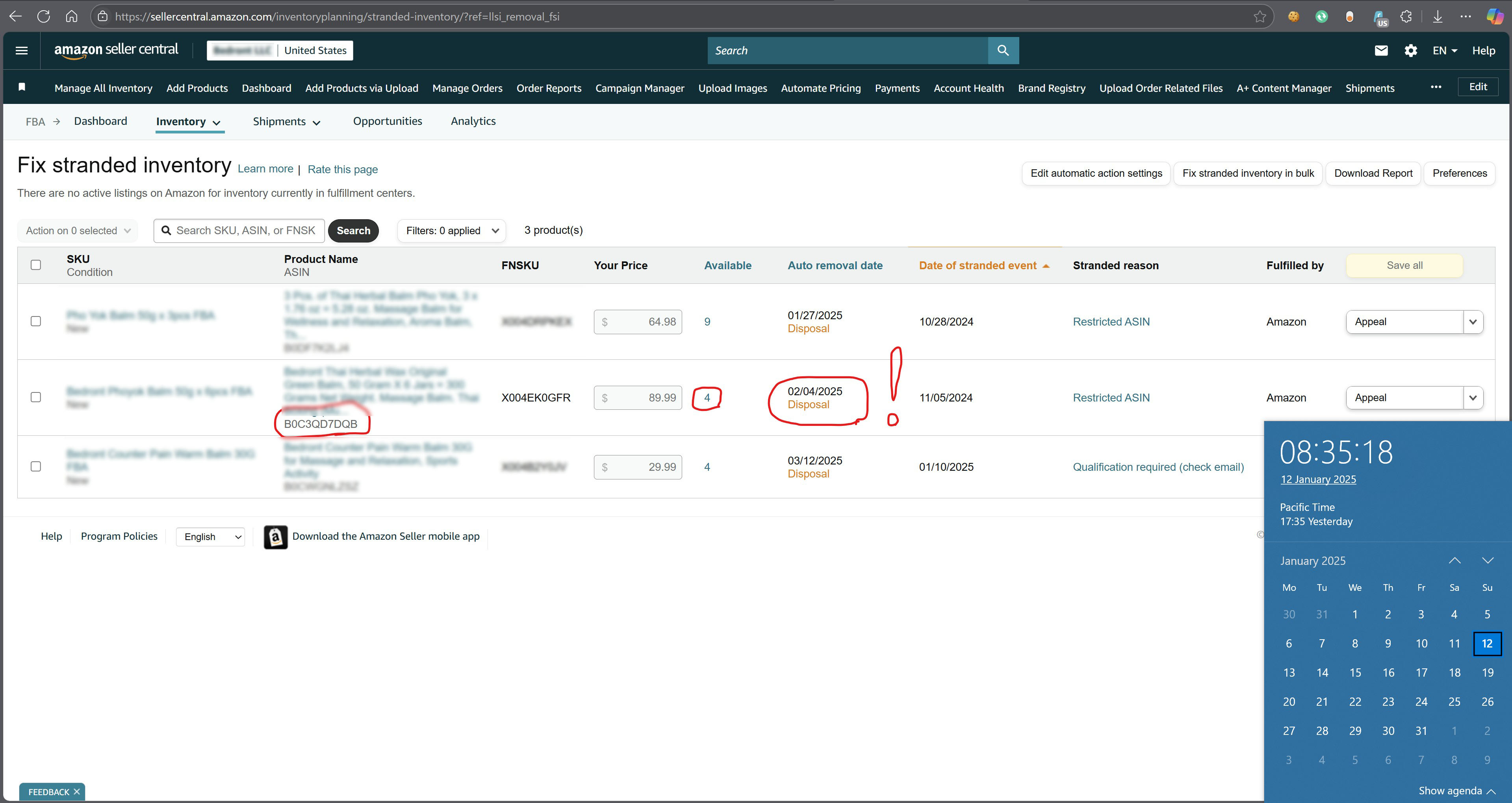
Task: Click Qualification required (check email) link
Action: (x=1158, y=467)
